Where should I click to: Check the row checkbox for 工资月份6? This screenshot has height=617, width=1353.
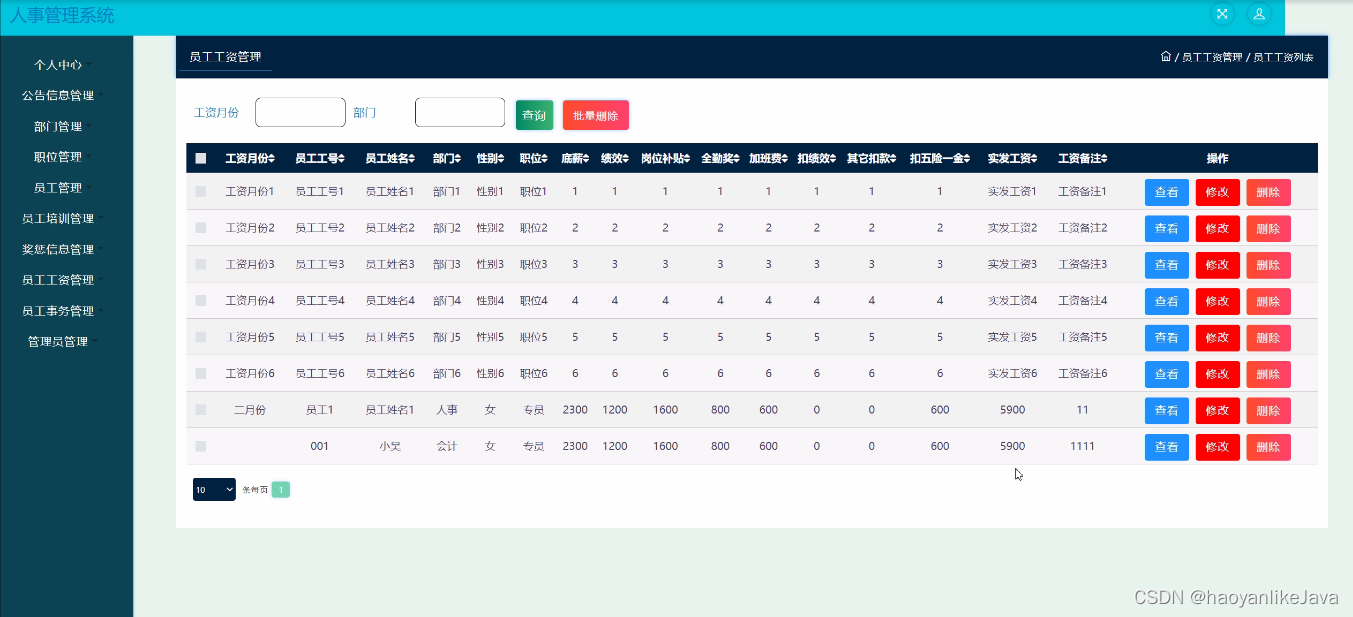tap(201, 373)
